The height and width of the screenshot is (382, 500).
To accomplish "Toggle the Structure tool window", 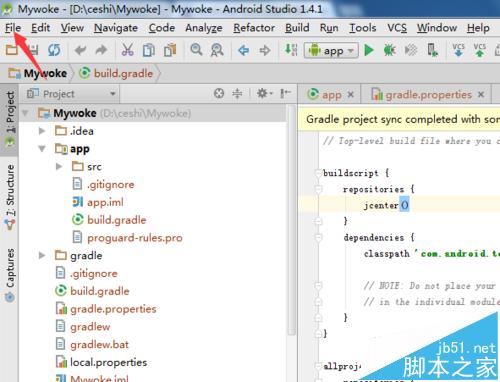I will tap(10, 197).
